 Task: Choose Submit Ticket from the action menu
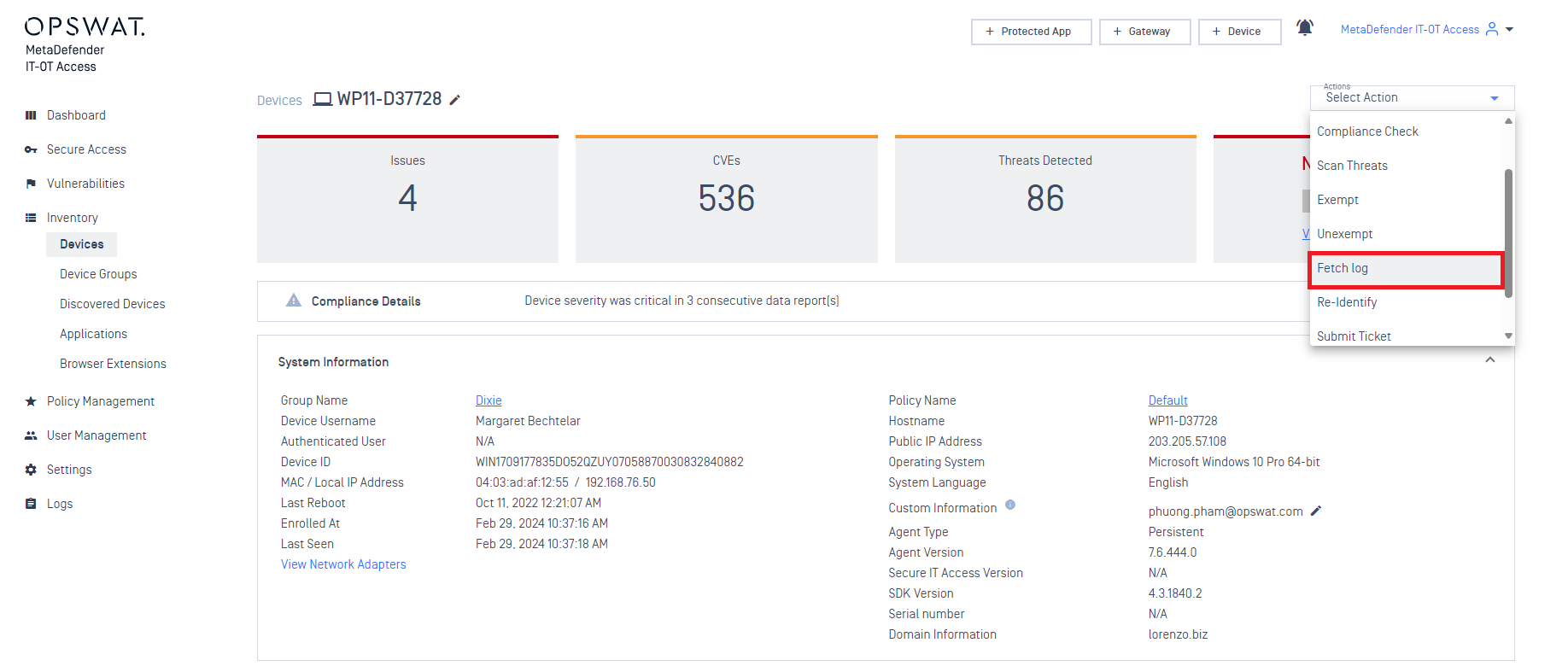tap(1407, 336)
